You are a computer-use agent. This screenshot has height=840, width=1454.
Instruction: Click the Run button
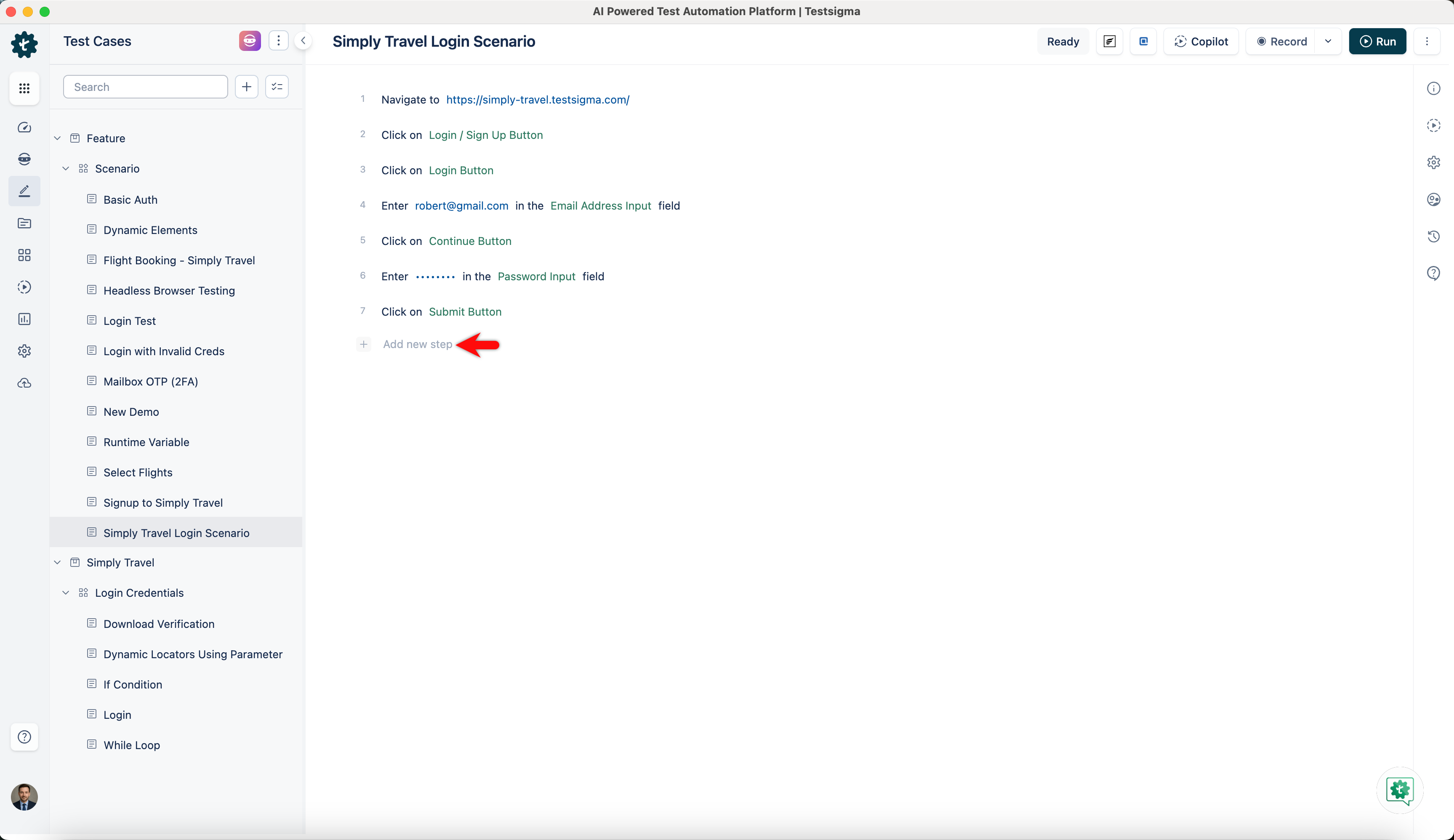(1377, 42)
